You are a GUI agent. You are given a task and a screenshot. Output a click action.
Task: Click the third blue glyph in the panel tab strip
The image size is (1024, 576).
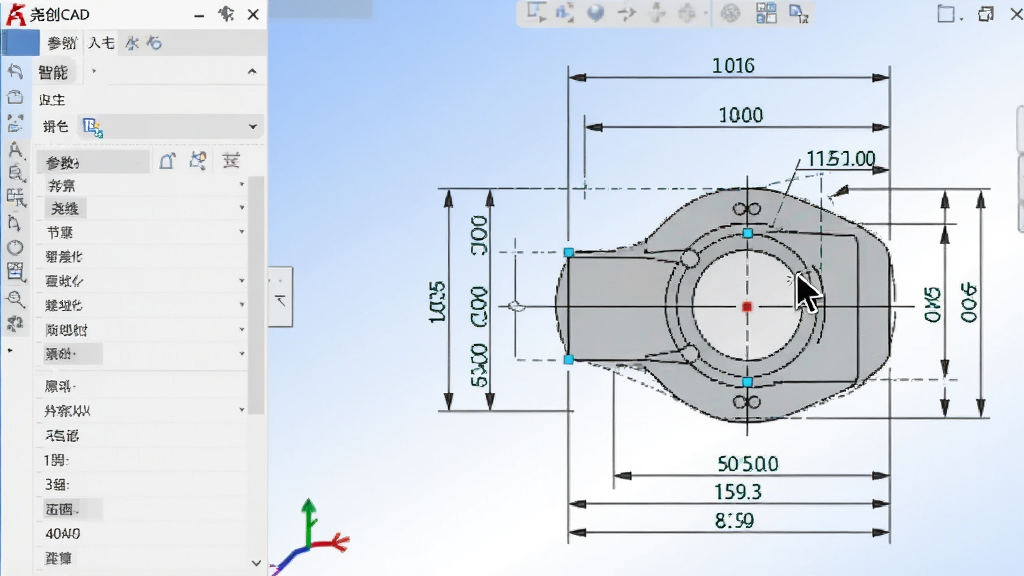pos(133,43)
